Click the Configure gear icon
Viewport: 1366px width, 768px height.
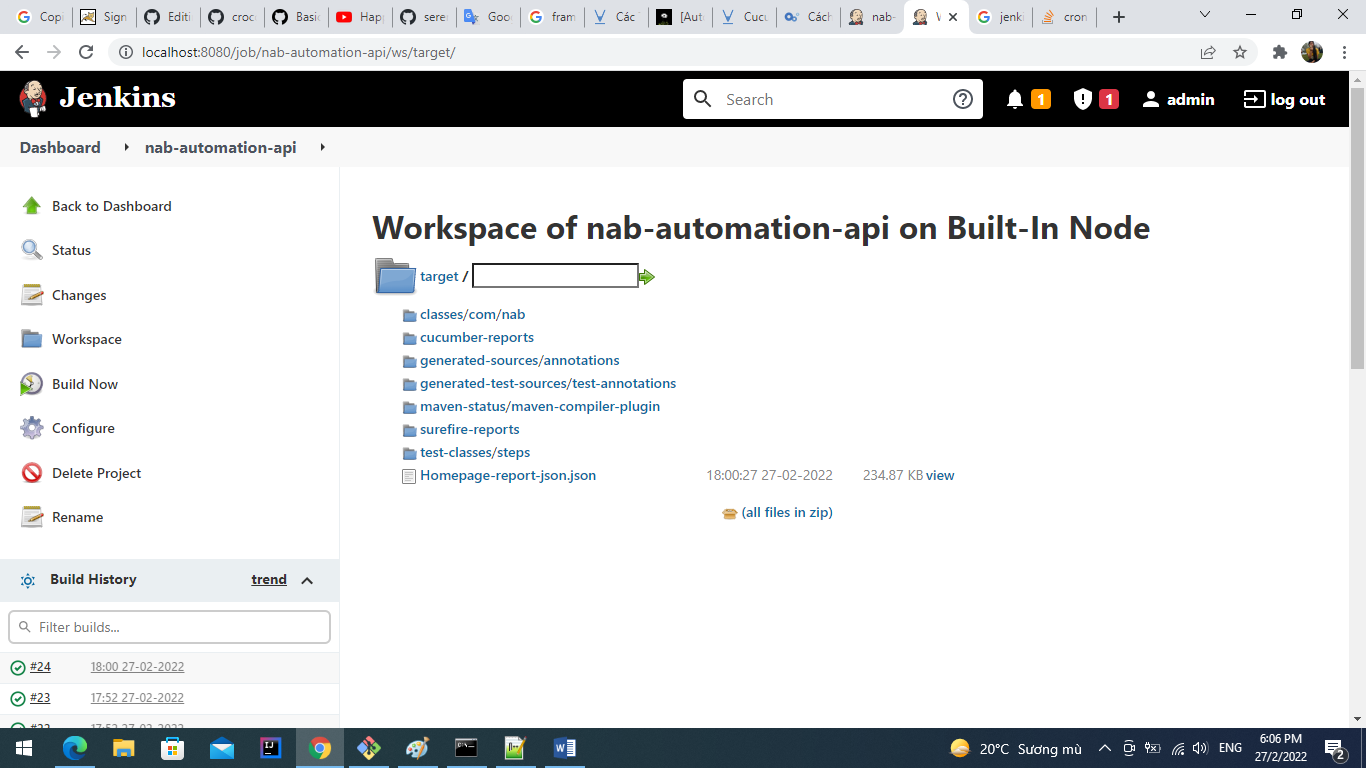pyautogui.click(x=32, y=428)
